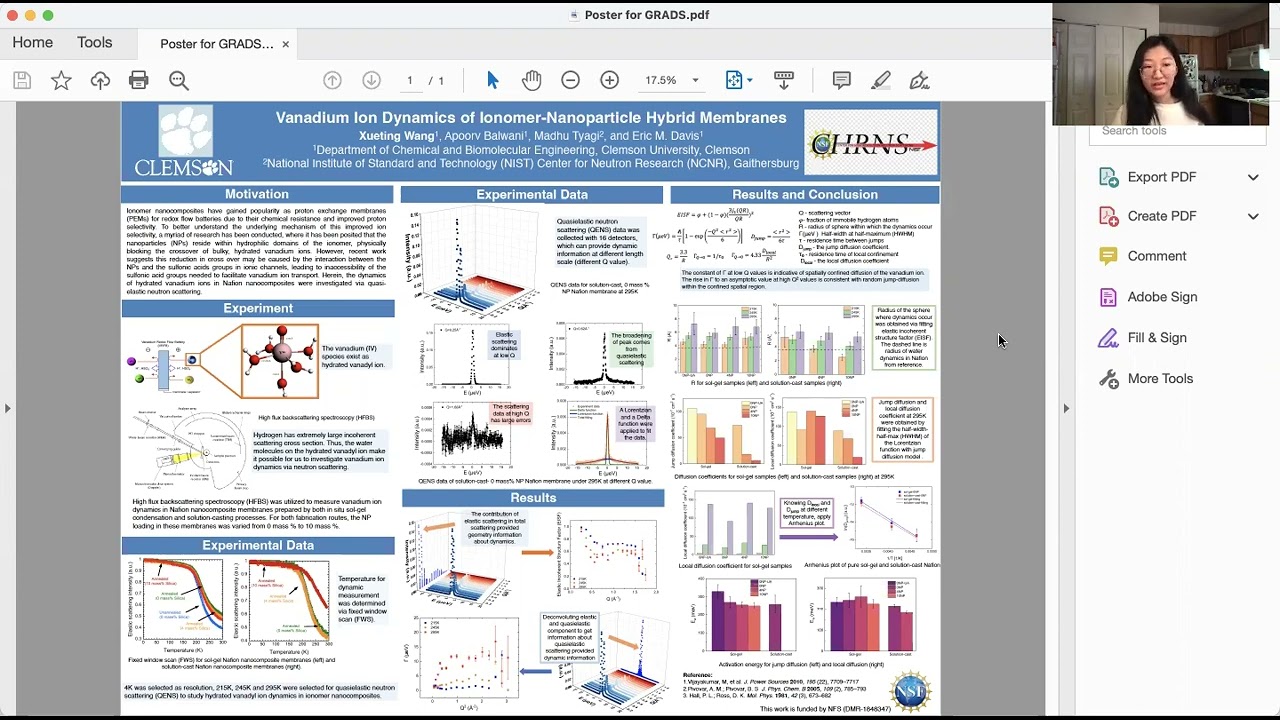Select the Poster for GRADS document tab
The height and width of the screenshot is (720, 1280).
click(216, 44)
